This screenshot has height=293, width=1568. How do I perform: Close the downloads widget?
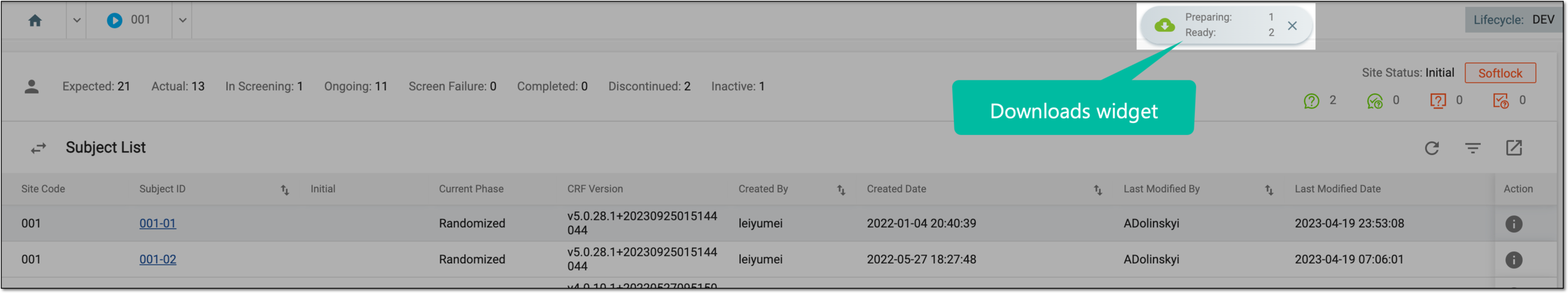(x=1293, y=26)
